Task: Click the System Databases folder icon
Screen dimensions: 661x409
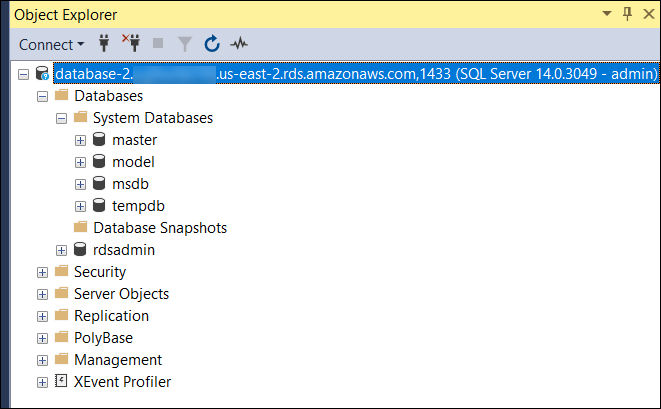Action: coord(81,117)
